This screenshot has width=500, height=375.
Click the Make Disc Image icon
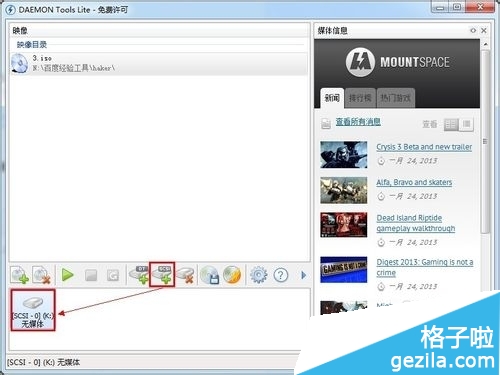[x=210, y=275]
